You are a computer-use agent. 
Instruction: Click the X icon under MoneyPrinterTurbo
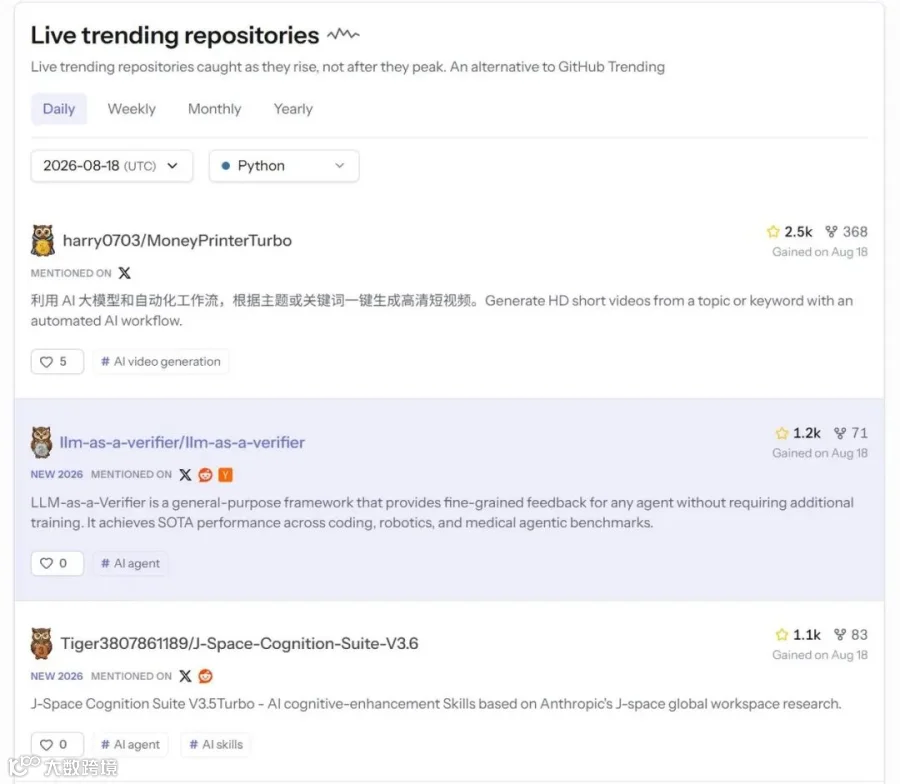125,273
